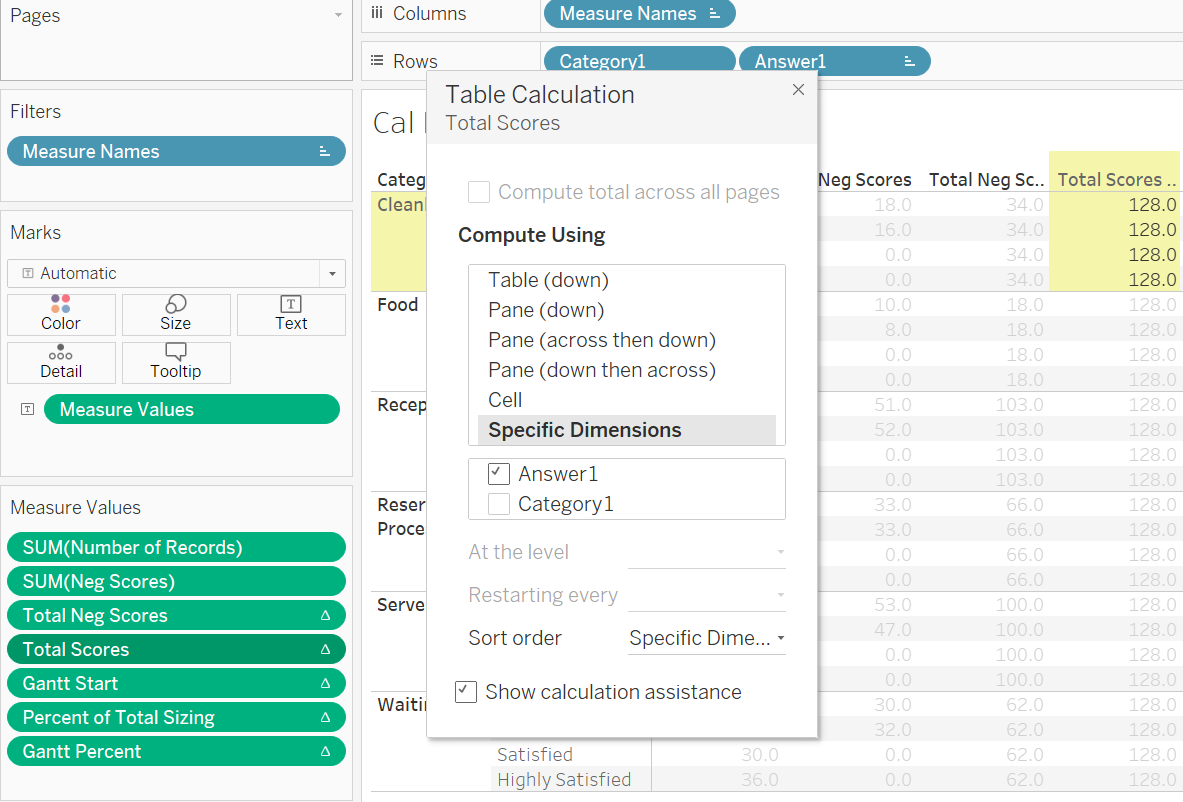Open the Sort order dropdown
The width and height of the screenshot is (1183, 802).
pyautogui.click(x=707, y=637)
